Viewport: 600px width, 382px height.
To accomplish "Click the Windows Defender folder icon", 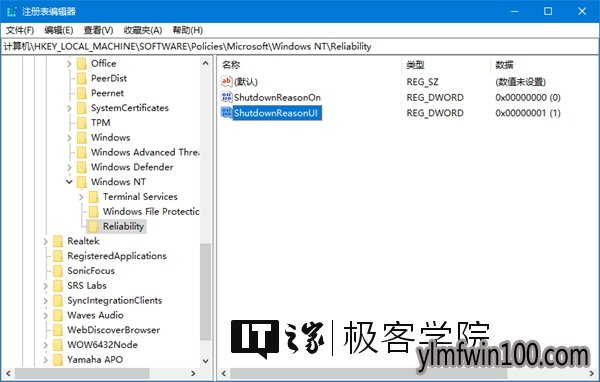I will (x=82, y=167).
